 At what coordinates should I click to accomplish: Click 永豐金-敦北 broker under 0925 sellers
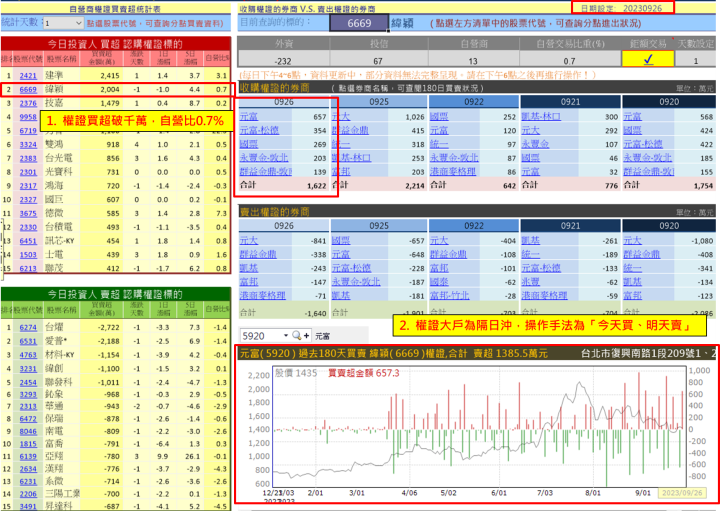(x=356, y=281)
